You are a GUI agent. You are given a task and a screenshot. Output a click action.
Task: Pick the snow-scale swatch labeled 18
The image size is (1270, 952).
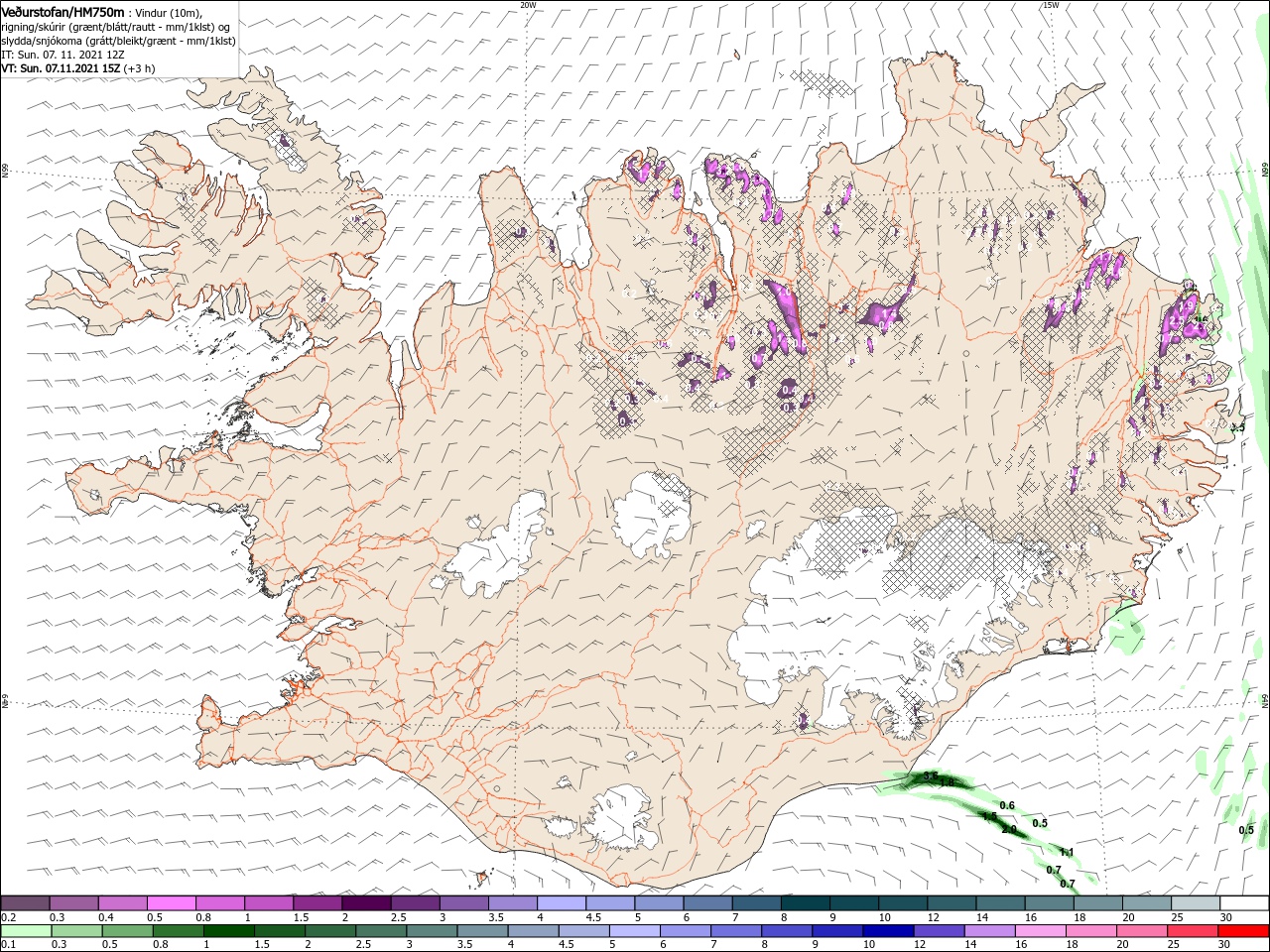(1097, 902)
